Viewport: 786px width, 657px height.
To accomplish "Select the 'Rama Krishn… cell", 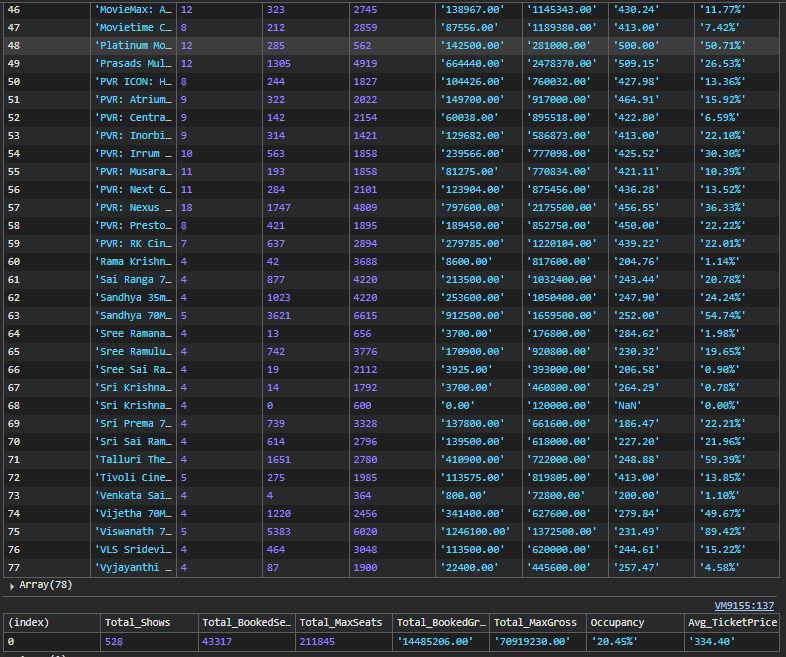I will (133, 262).
